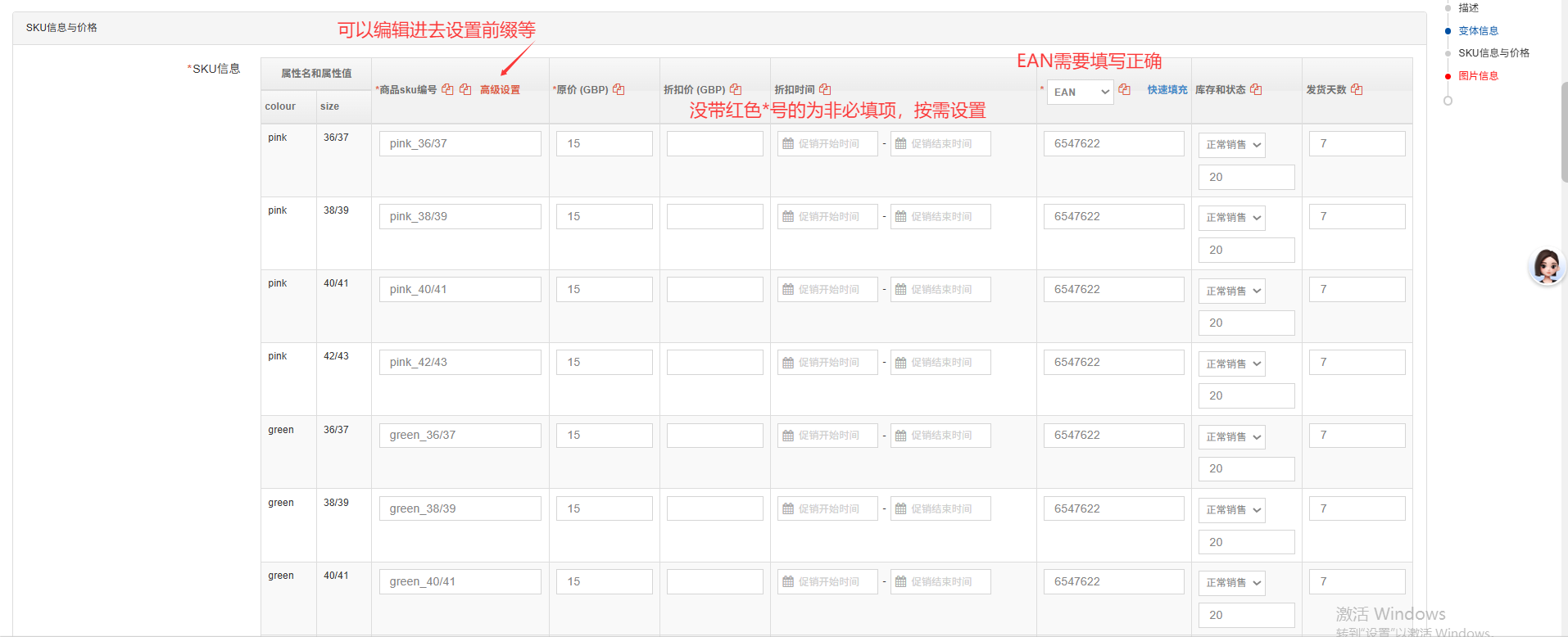Open the EAN code type dropdown
The image size is (1568, 637).
point(1081,92)
